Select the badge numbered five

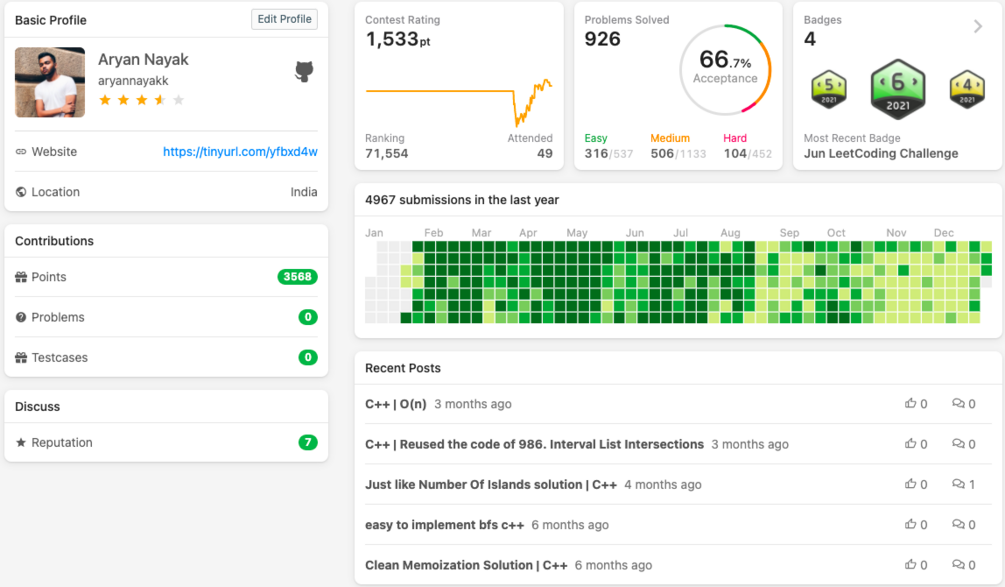[829, 89]
